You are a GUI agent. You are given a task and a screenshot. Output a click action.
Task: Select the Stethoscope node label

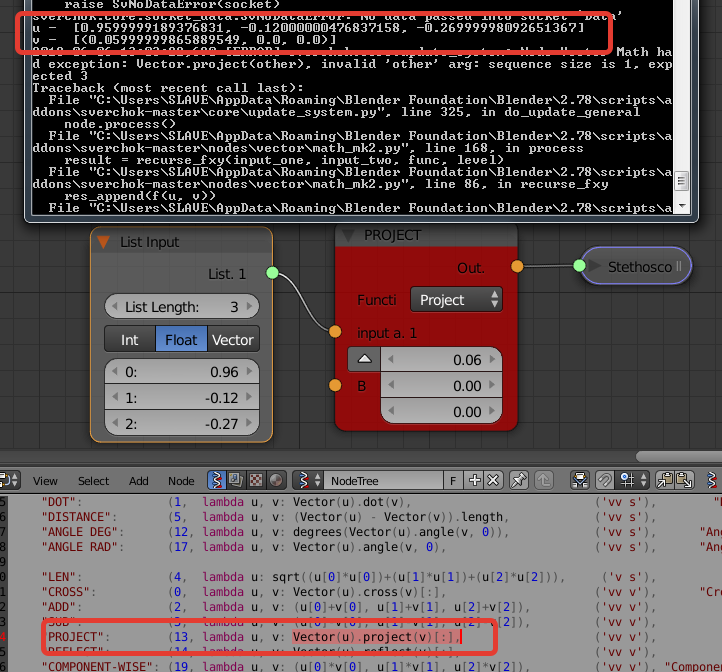click(640, 267)
